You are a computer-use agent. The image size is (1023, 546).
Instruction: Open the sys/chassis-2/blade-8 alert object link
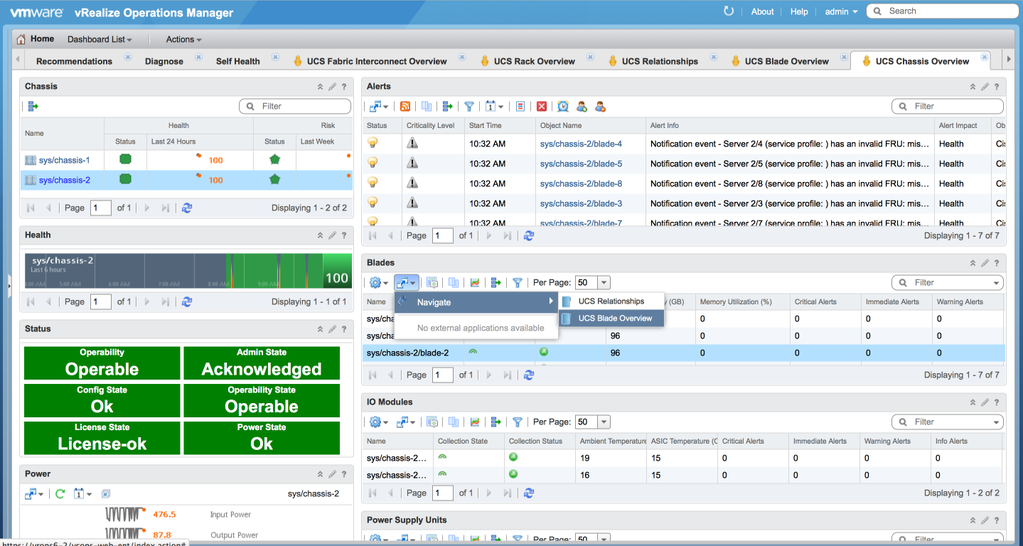(x=581, y=183)
